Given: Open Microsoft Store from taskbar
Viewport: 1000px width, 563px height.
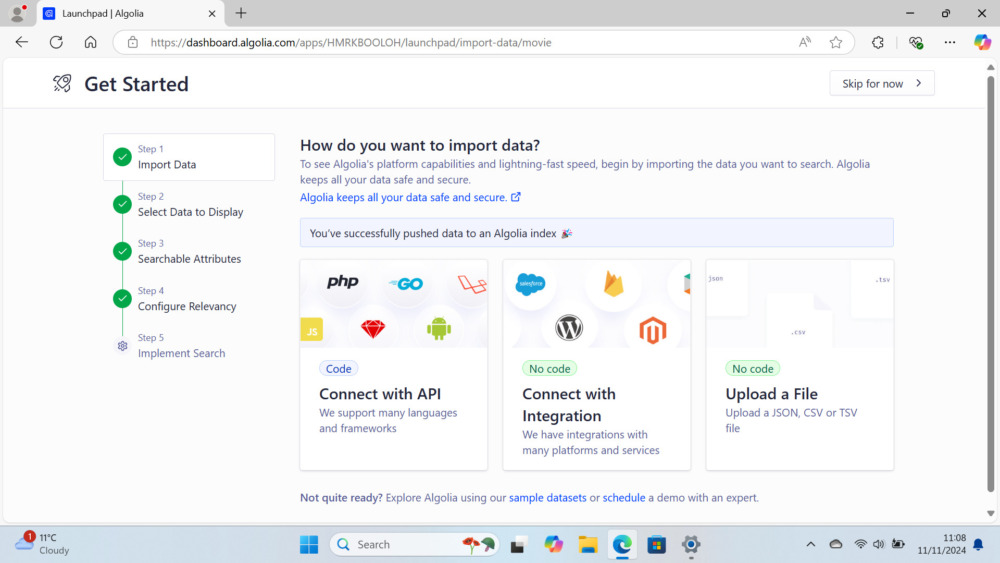Looking at the screenshot, I should click(x=656, y=545).
